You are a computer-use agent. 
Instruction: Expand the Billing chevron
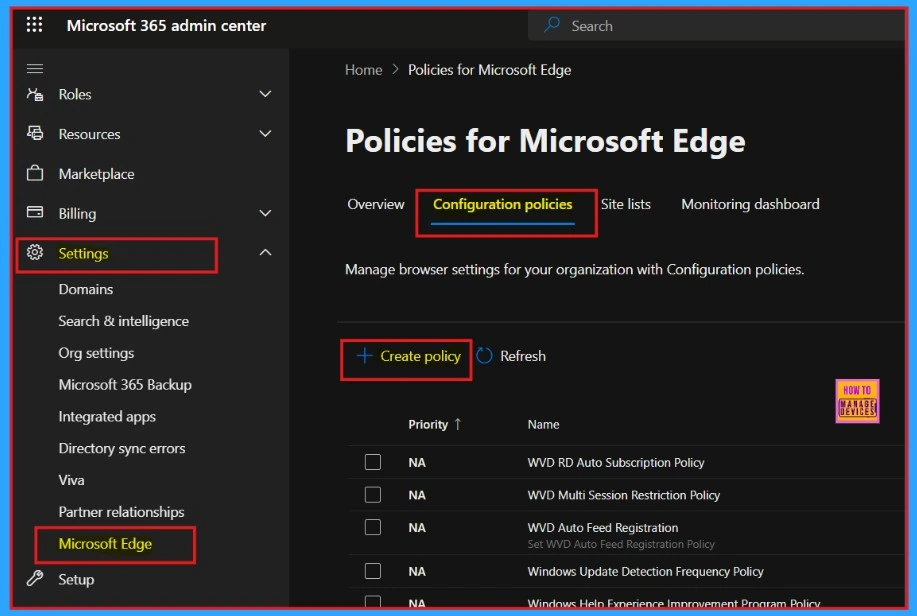pos(265,213)
